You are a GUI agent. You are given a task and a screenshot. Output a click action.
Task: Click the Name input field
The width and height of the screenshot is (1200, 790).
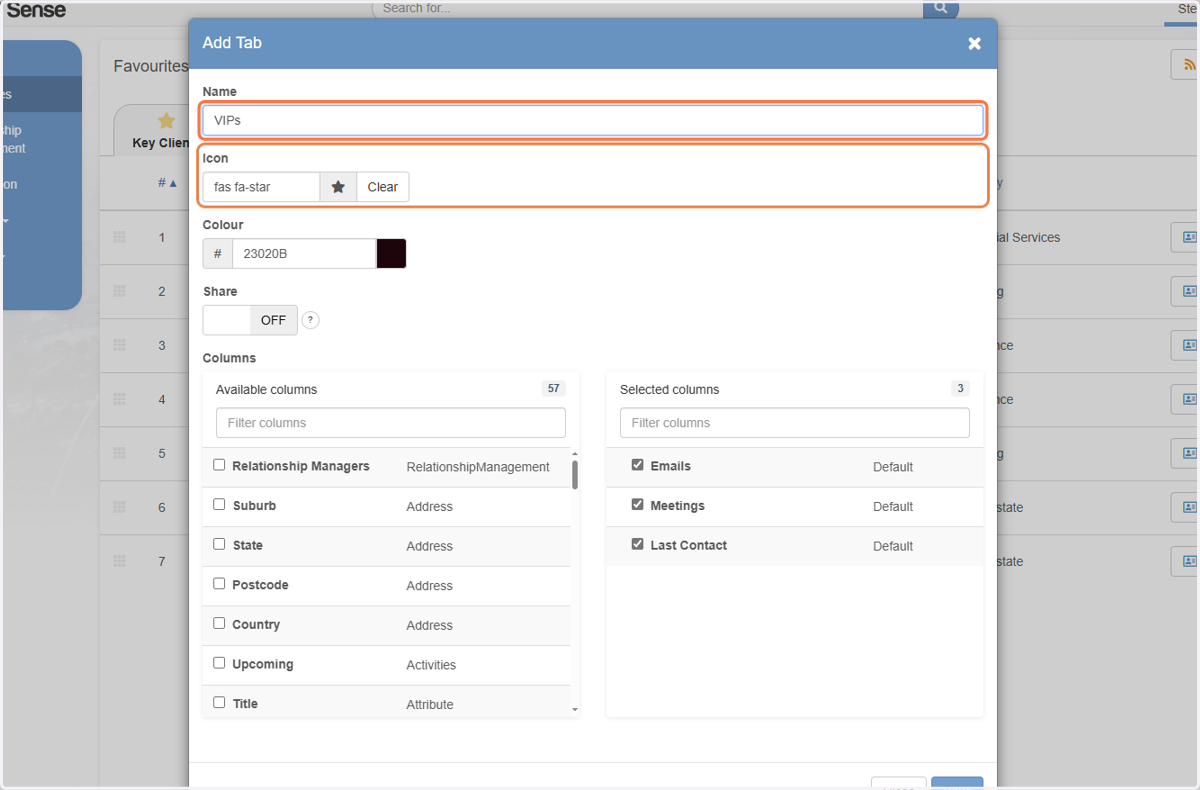pos(593,120)
